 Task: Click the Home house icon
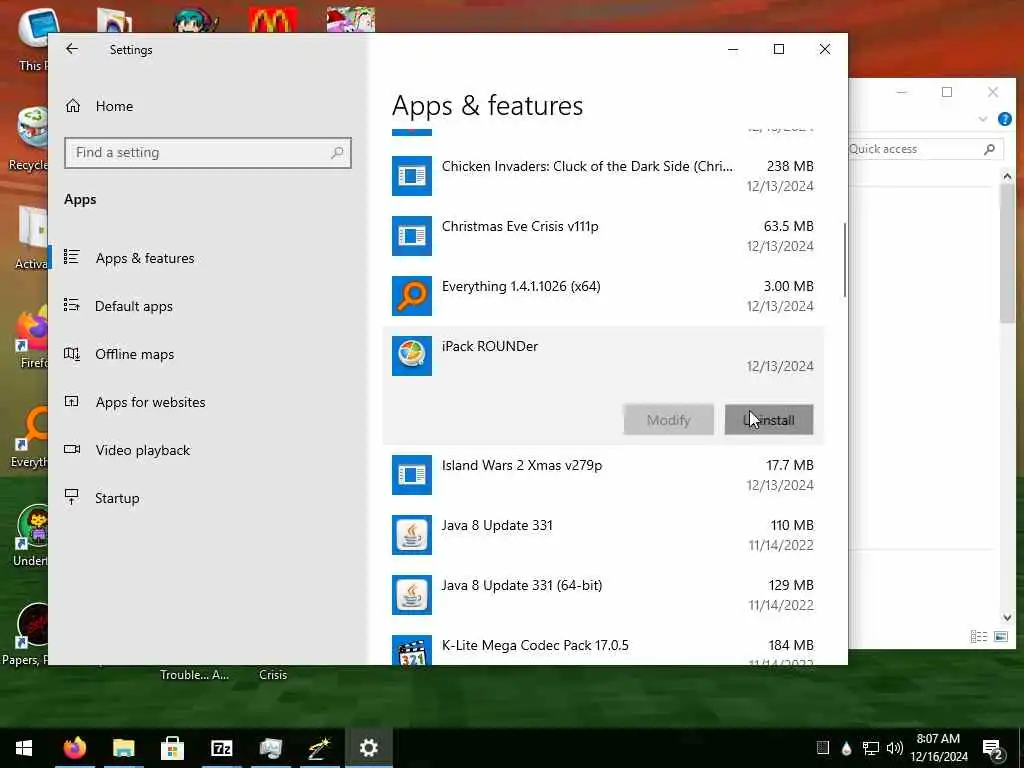tap(72, 106)
